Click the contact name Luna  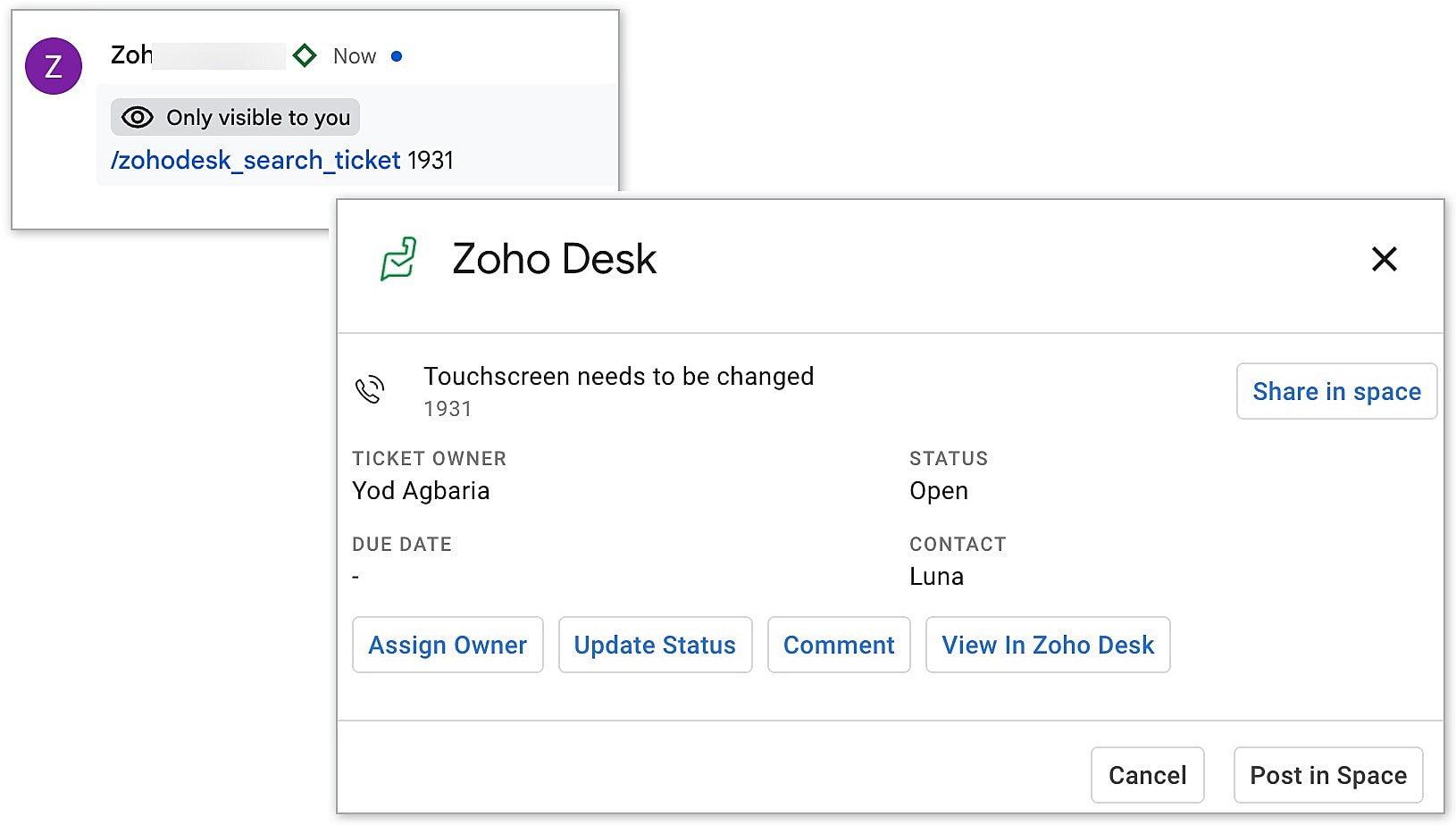pos(936,577)
